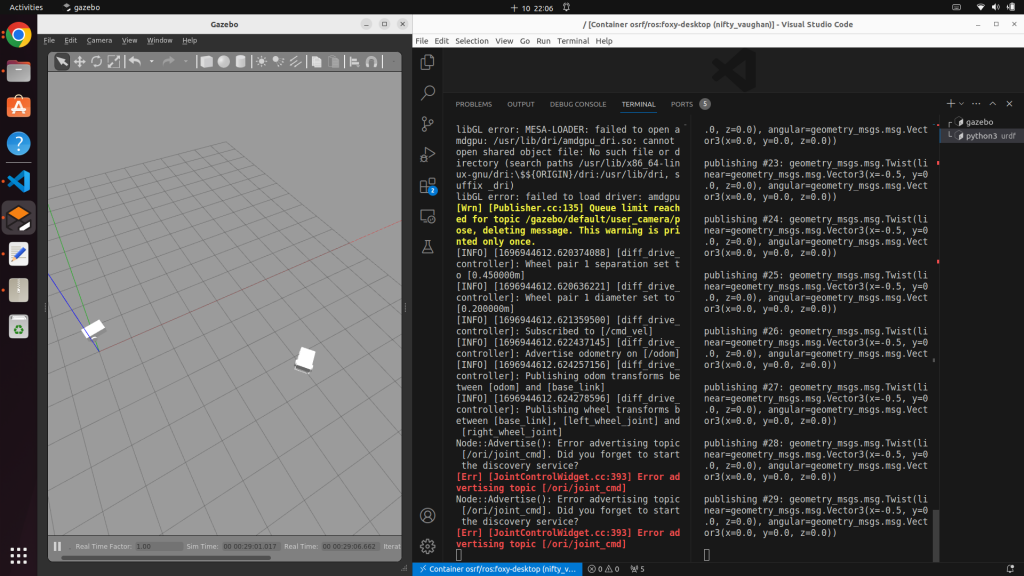Click the align tool icon
Screen dimensions: 1024x576
click(355, 61)
